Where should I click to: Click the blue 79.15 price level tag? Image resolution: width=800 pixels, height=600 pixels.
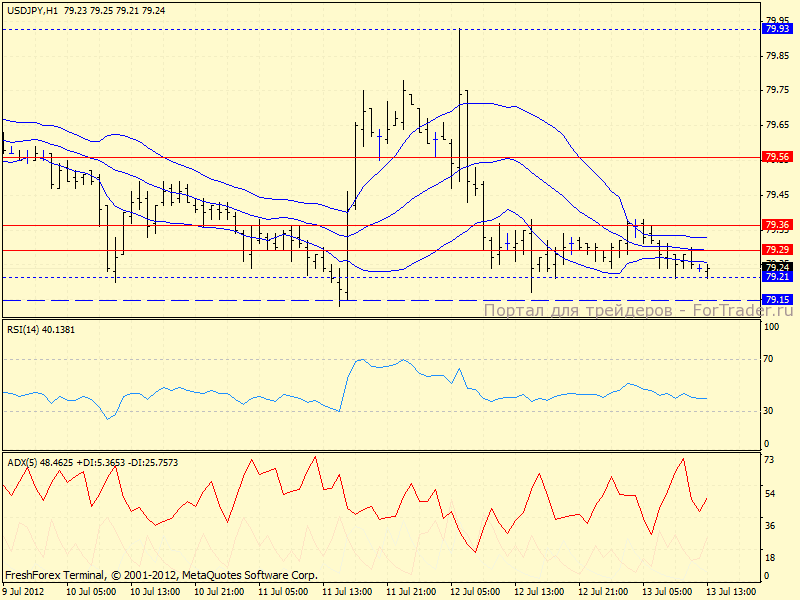(777, 299)
